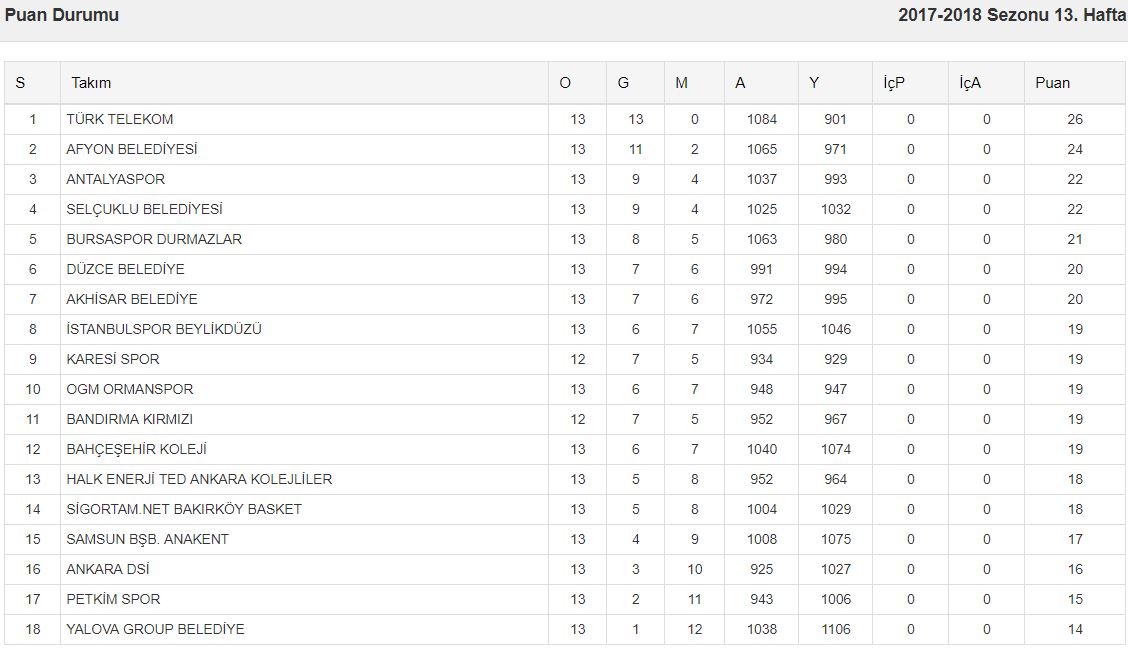Click the Puan column header
The width and height of the screenshot is (1128, 654).
click(1052, 83)
